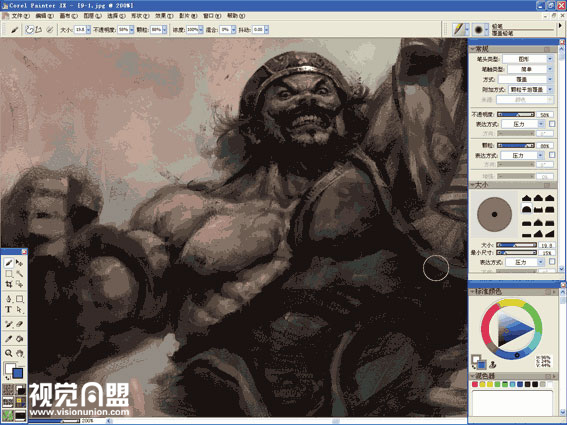Toggle checkbox beside size expression dropdown
Screen dimensions: 567x425
(552, 262)
